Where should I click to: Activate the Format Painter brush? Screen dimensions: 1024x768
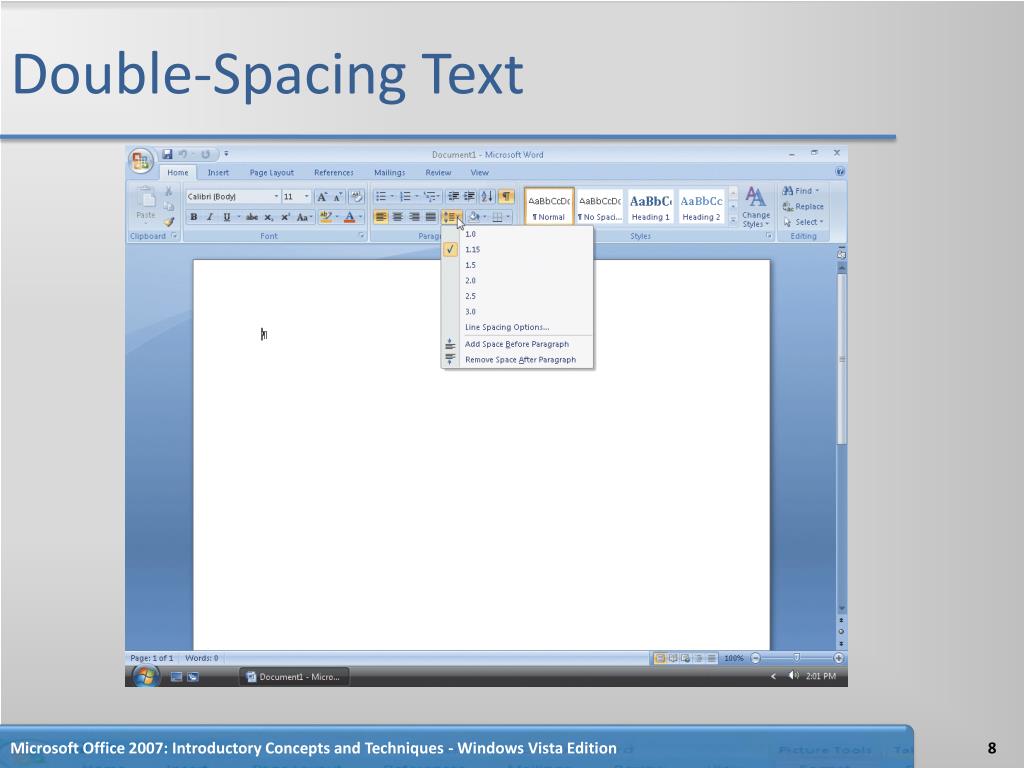pyautogui.click(x=169, y=222)
